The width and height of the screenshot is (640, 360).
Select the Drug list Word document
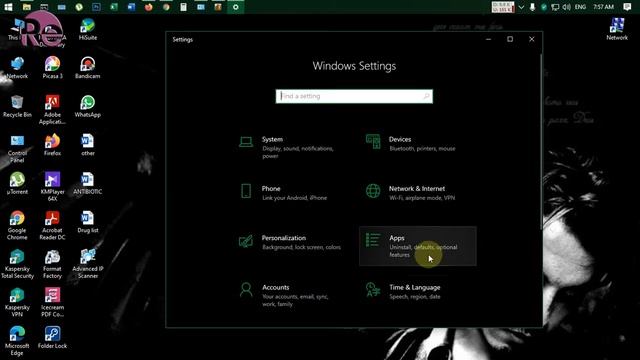coord(88,222)
